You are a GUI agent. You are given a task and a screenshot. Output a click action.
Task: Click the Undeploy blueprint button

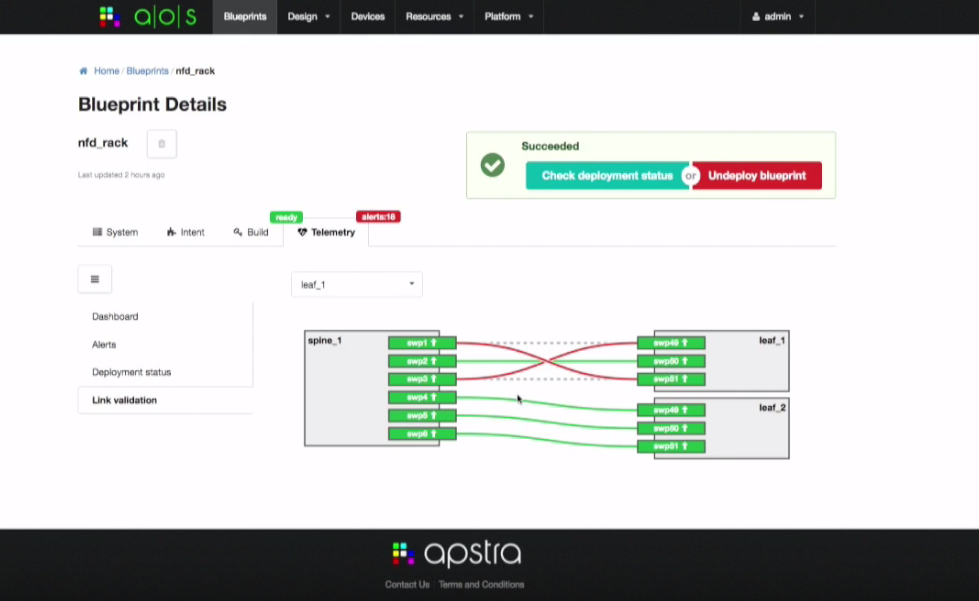point(757,176)
